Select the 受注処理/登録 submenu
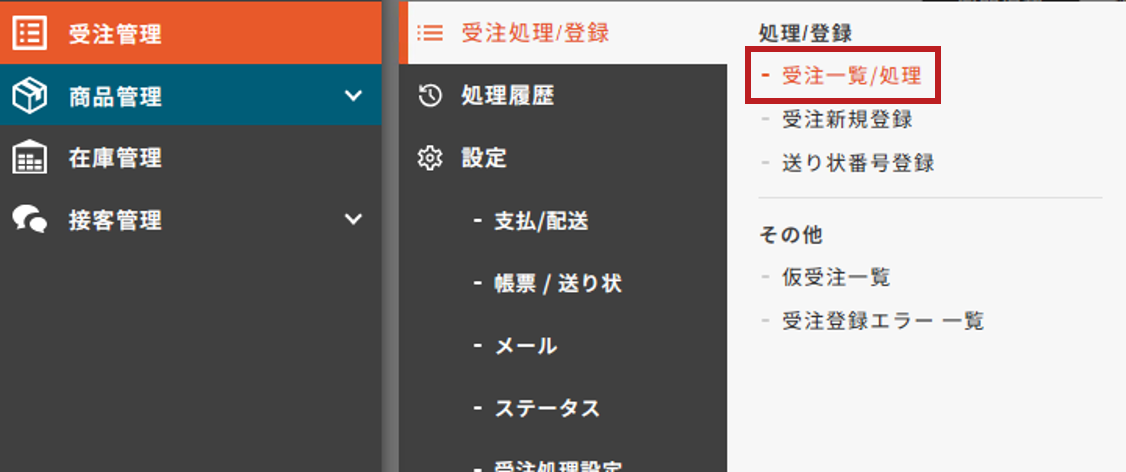The height and width of the screenshot is (472, 1126). click(x=563, y=33)
